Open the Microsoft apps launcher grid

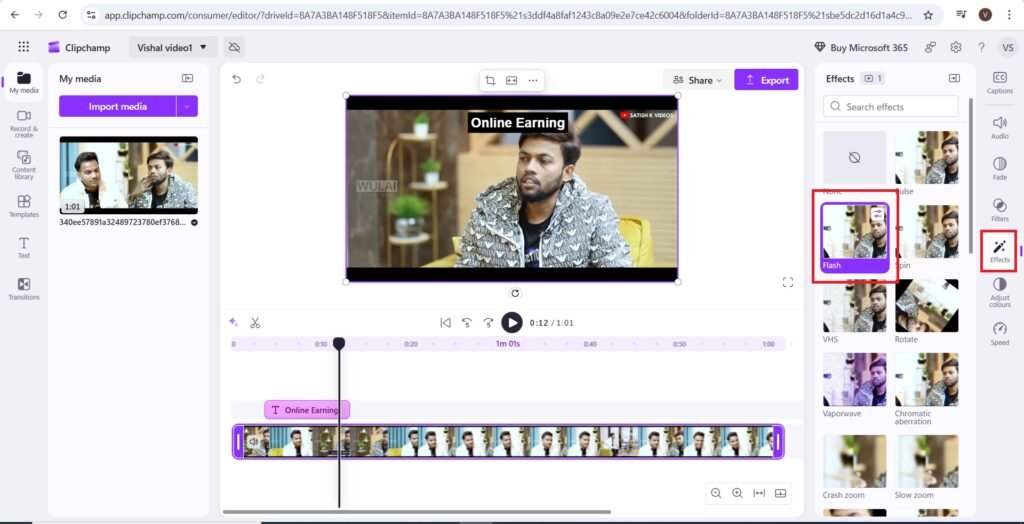(24, 47)
